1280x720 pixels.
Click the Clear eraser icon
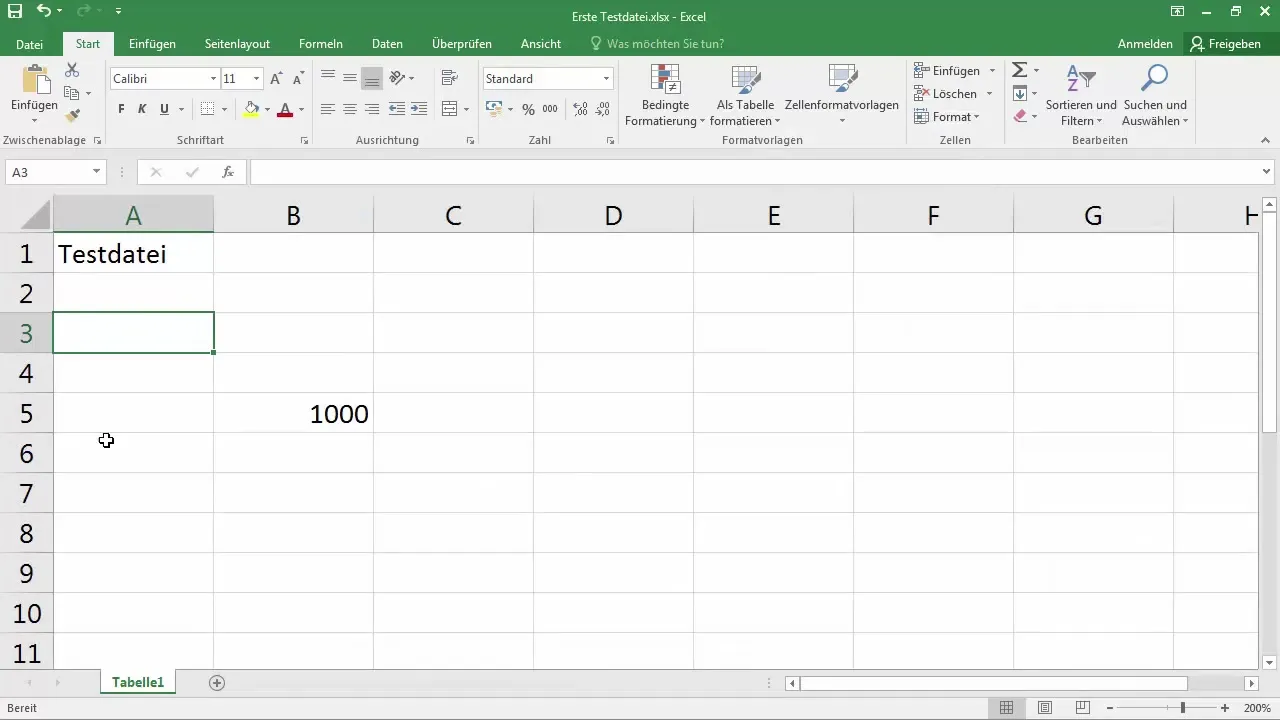[x=1019, y=116]
